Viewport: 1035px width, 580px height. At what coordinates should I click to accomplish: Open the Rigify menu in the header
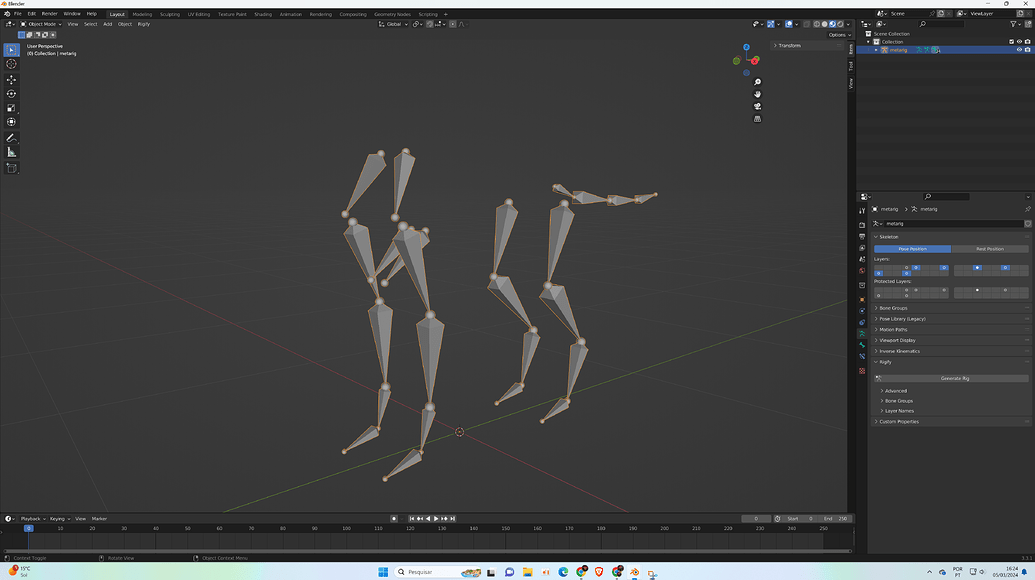point(143,24)
